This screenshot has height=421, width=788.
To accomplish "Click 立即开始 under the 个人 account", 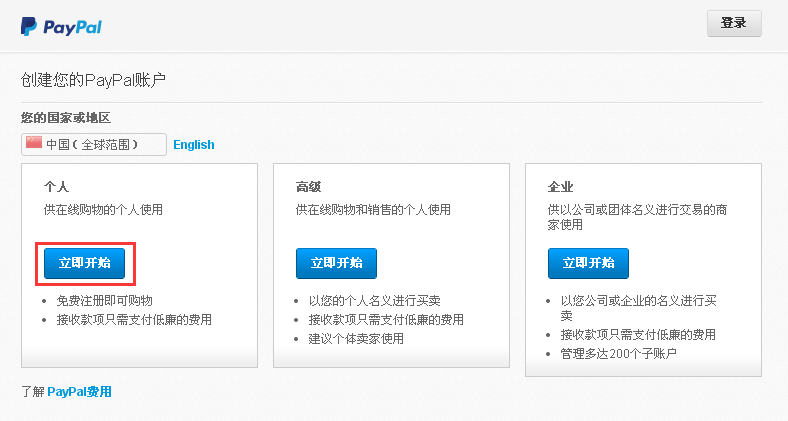I will 84,263.
